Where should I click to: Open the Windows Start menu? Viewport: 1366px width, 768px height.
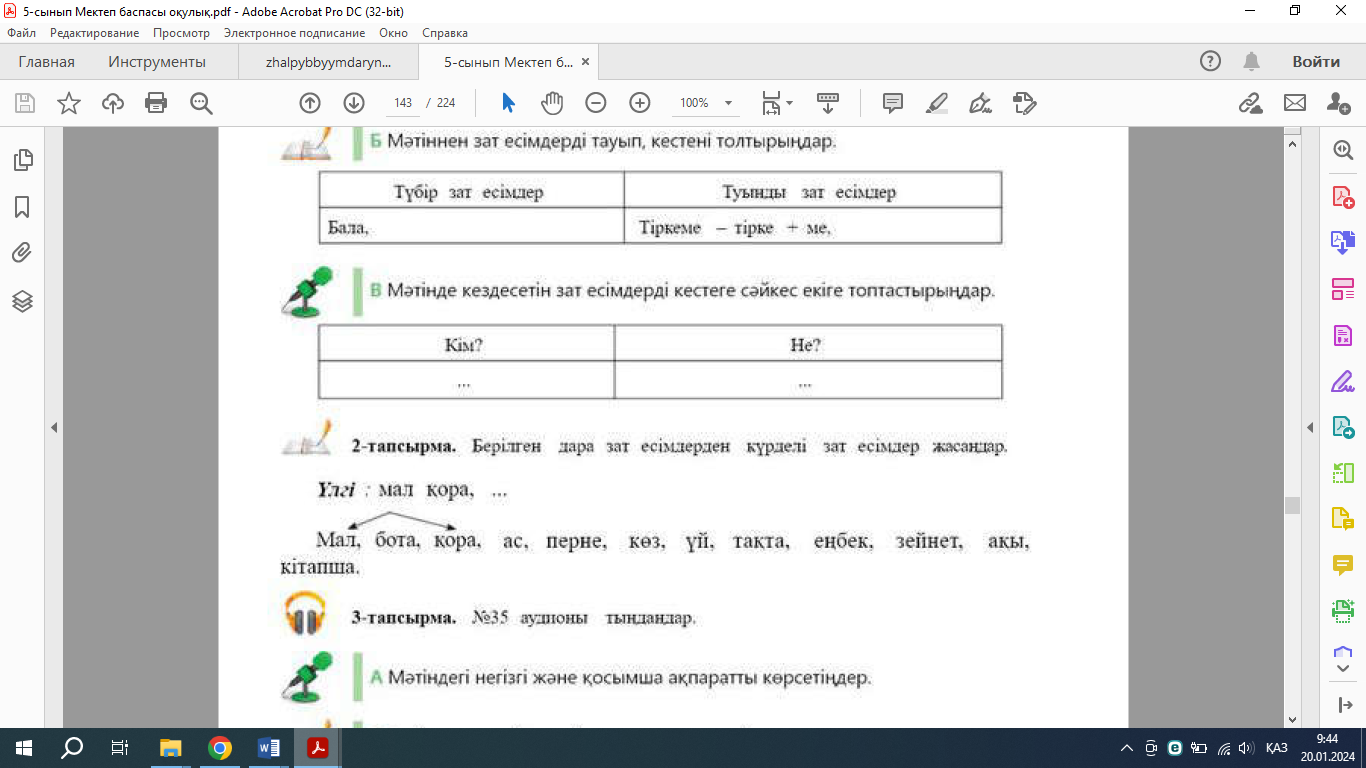coord(24,747)
